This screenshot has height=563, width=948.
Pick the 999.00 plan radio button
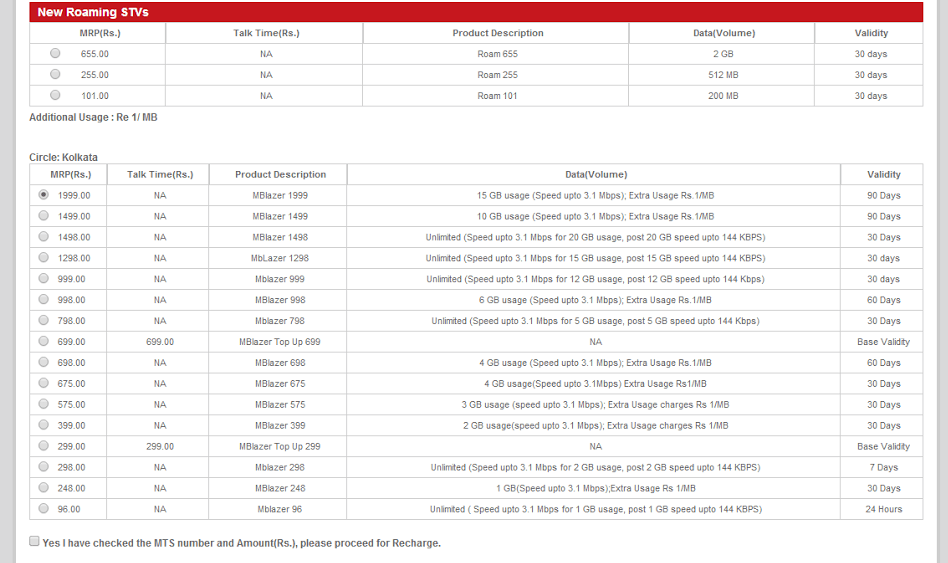(x=44, y=278)
